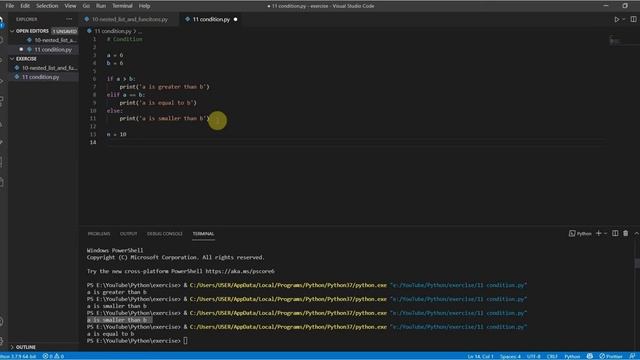640x360 pixels.
Task: Split the terminal panel
Action: click(x=615, y=233)
